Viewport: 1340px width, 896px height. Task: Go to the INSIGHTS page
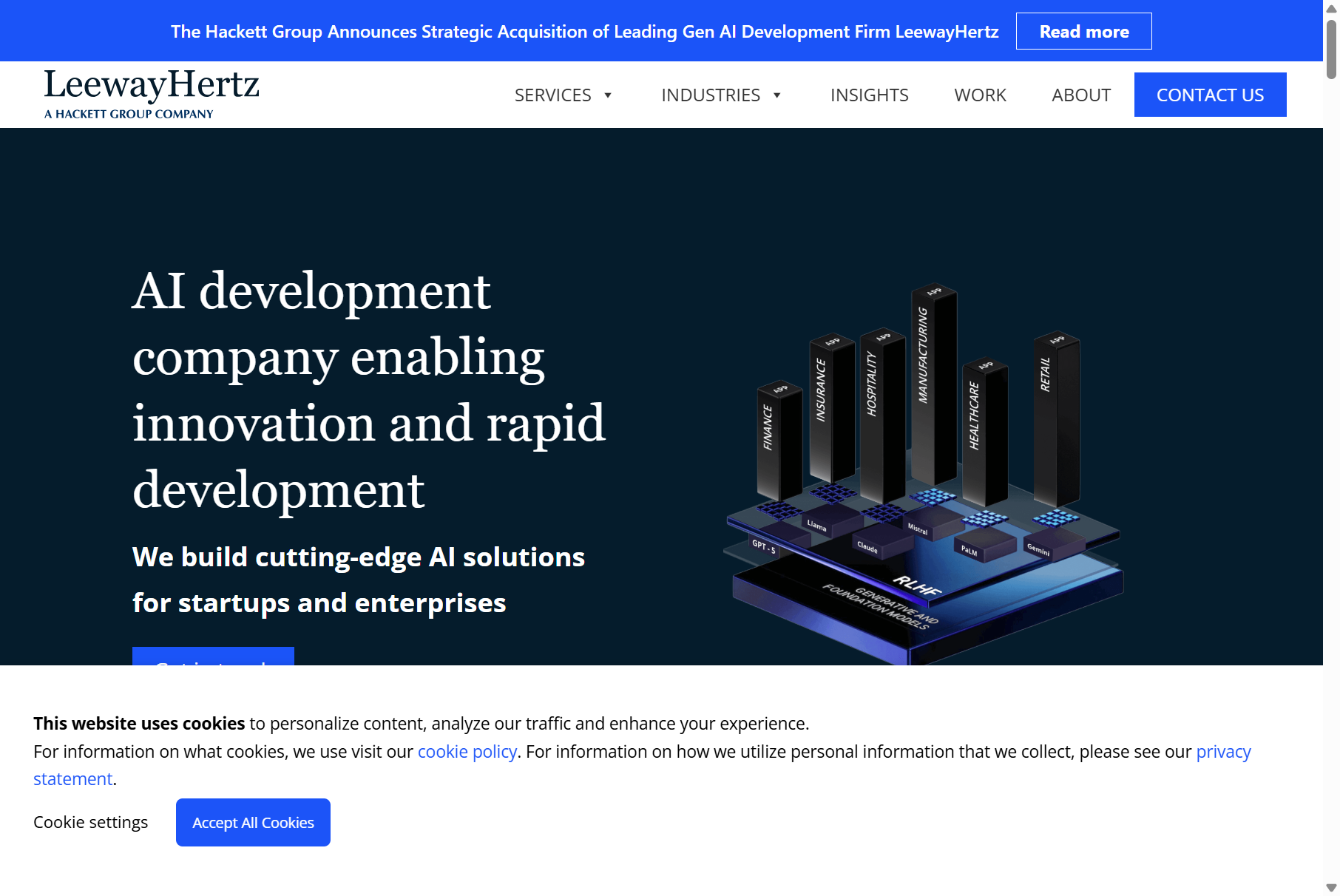click(869, 95)
